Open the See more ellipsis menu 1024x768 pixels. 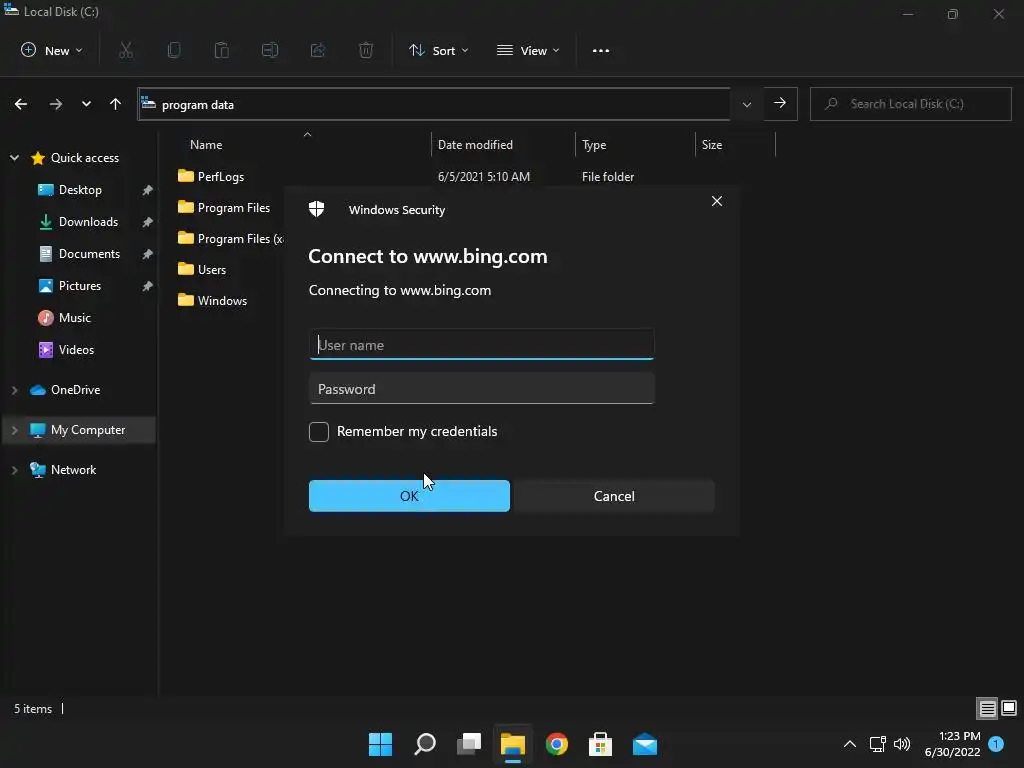click(x=601, y=50)
